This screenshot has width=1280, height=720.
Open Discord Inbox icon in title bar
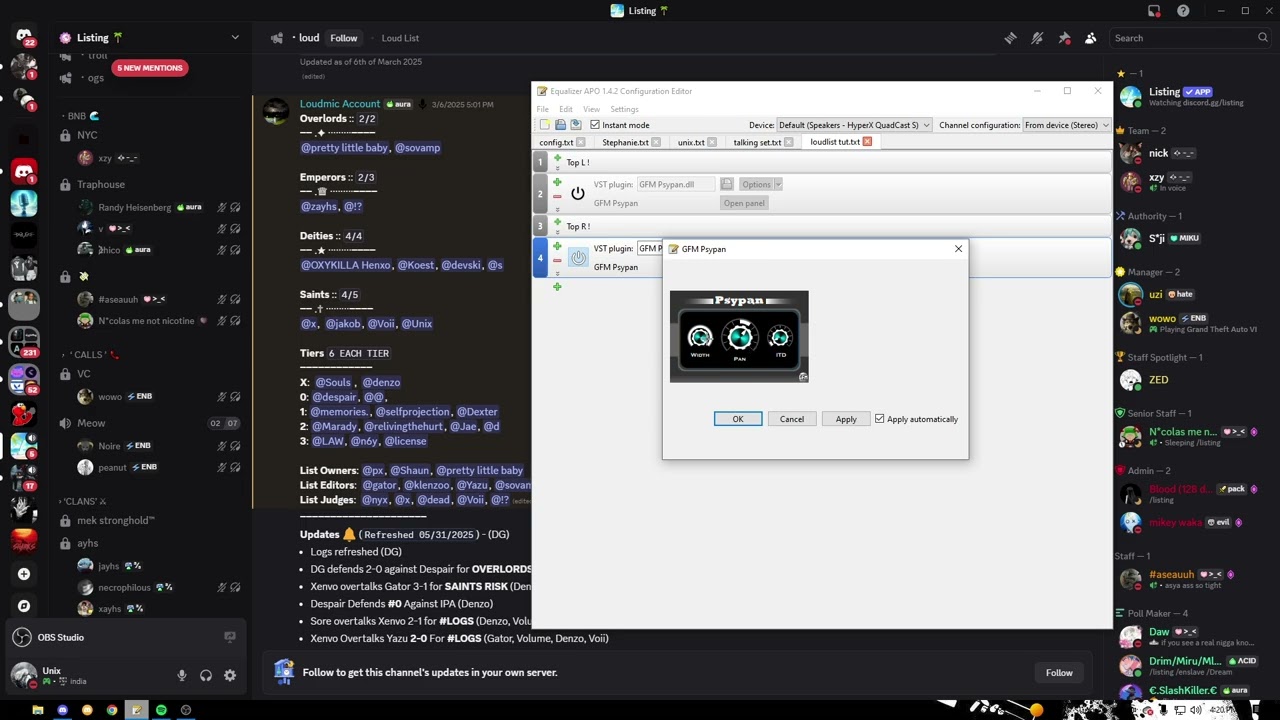pyautogui.click(x=1154, y=11)
